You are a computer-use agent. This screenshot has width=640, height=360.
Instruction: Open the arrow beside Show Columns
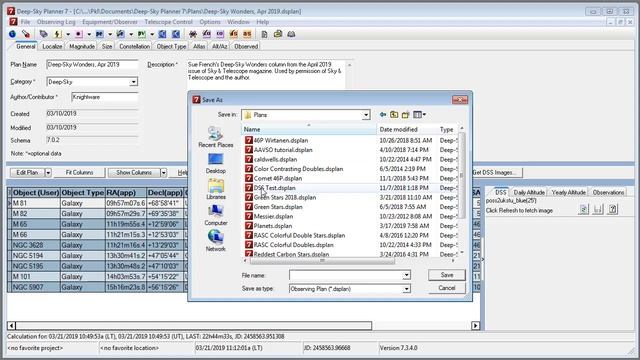[x=163, y=173]
